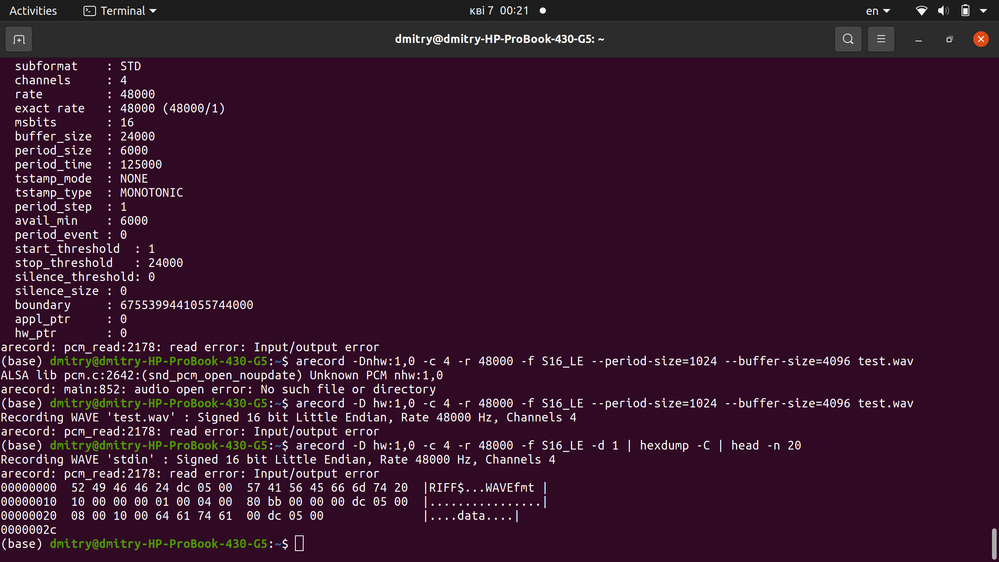Restore the terminal window size
999x562 pixels.
click(x=949, y=40)
